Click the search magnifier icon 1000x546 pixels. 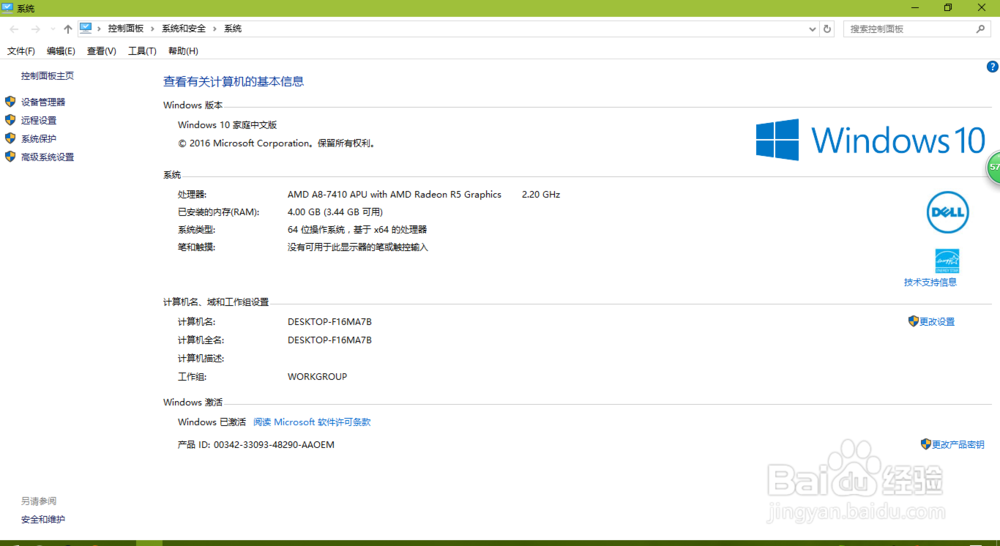[x=981, y=29]
